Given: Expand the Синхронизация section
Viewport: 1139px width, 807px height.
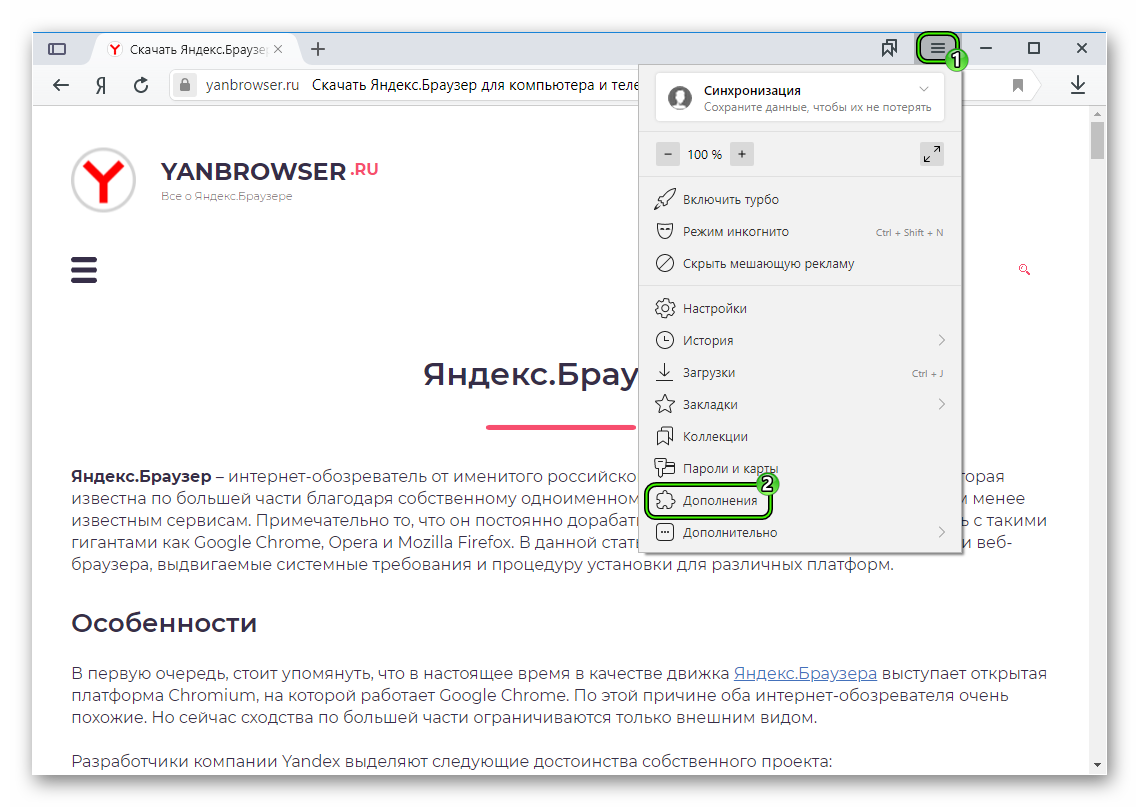Looking at the screenshot, I should [x=925, y=90].
